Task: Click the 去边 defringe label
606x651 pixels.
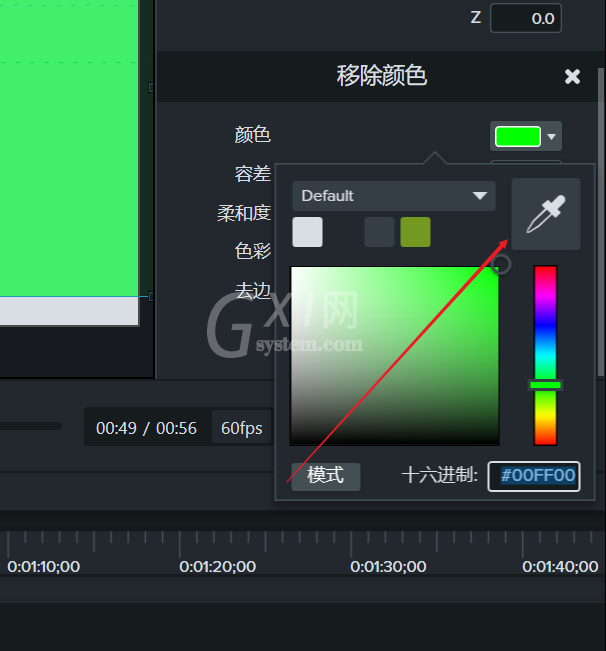Action: [253, 290]
